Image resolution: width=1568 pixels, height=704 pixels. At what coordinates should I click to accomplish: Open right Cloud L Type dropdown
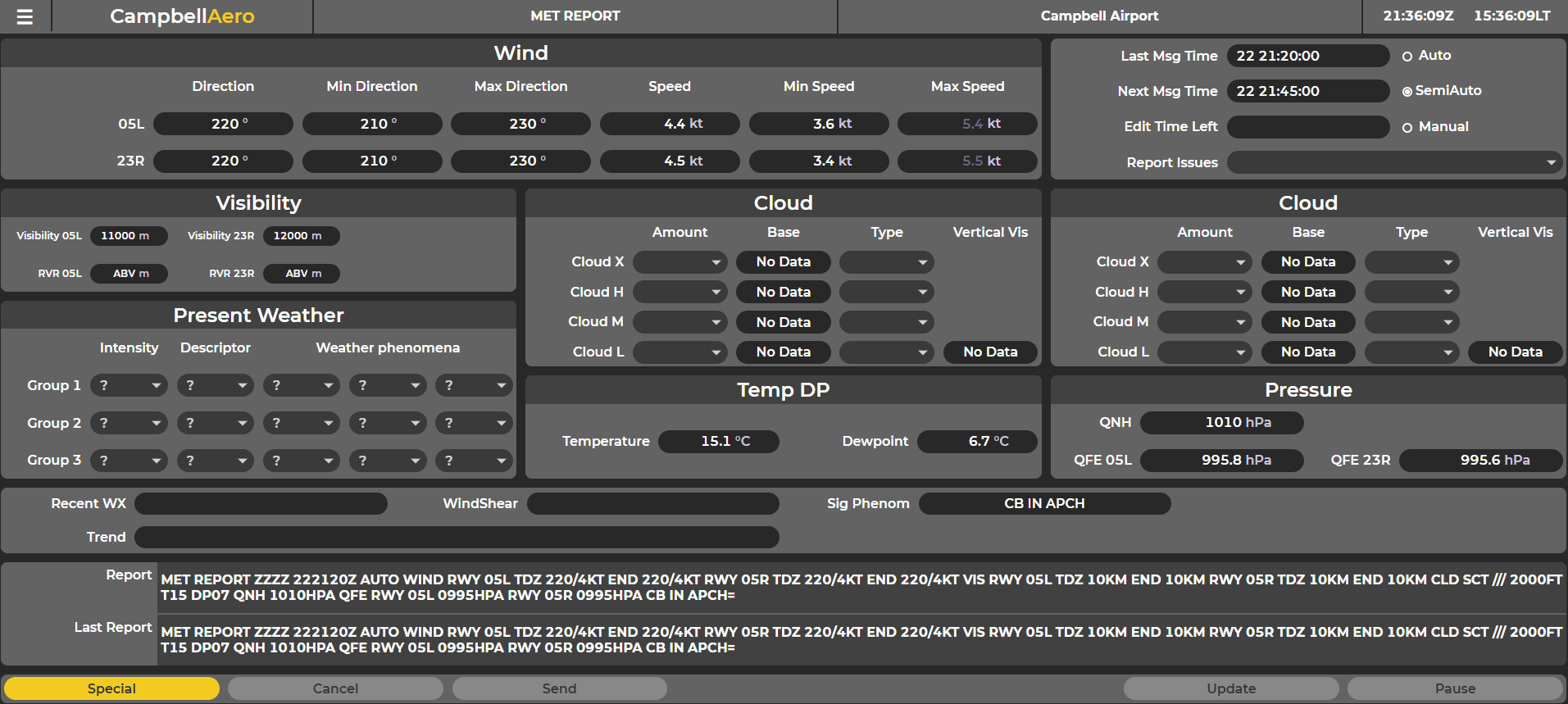pyautogui.click(x=1412, y=352)
